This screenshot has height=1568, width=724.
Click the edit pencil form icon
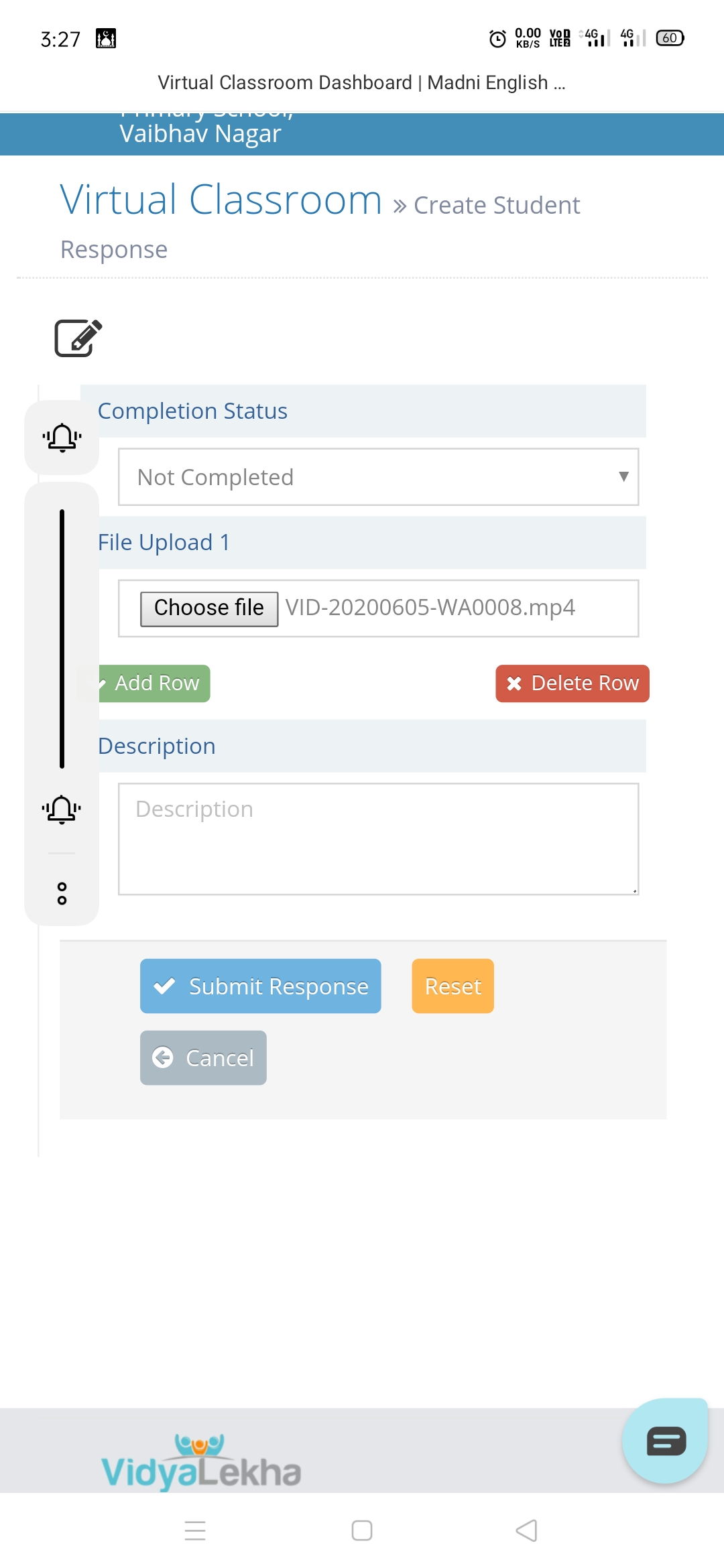pos(78,338)
